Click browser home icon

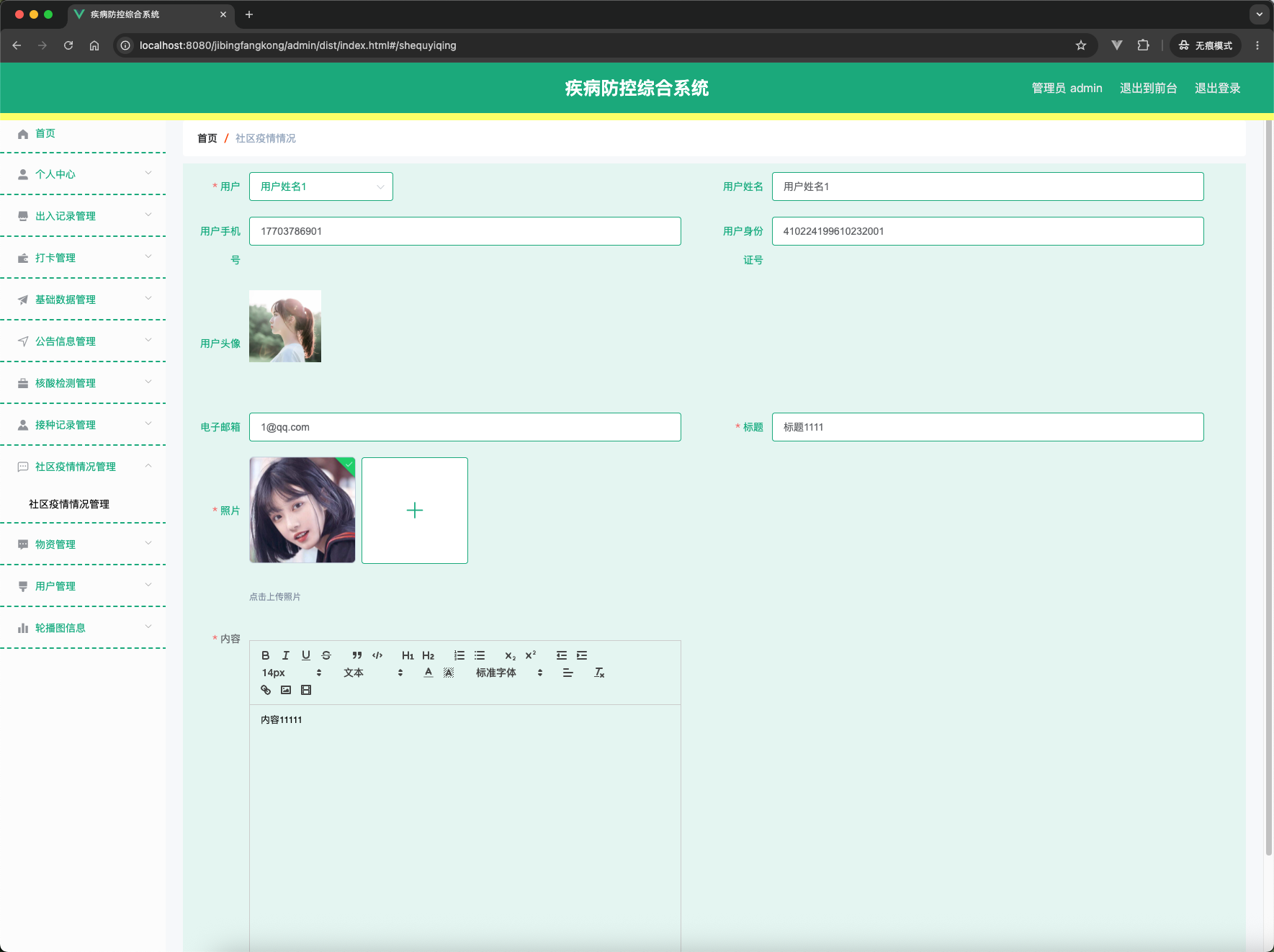94,45
